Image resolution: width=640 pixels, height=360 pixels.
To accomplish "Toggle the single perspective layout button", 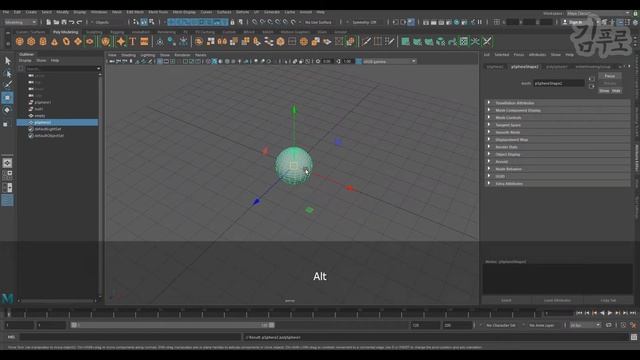I will pyautogui.click(x=7, y=163).
